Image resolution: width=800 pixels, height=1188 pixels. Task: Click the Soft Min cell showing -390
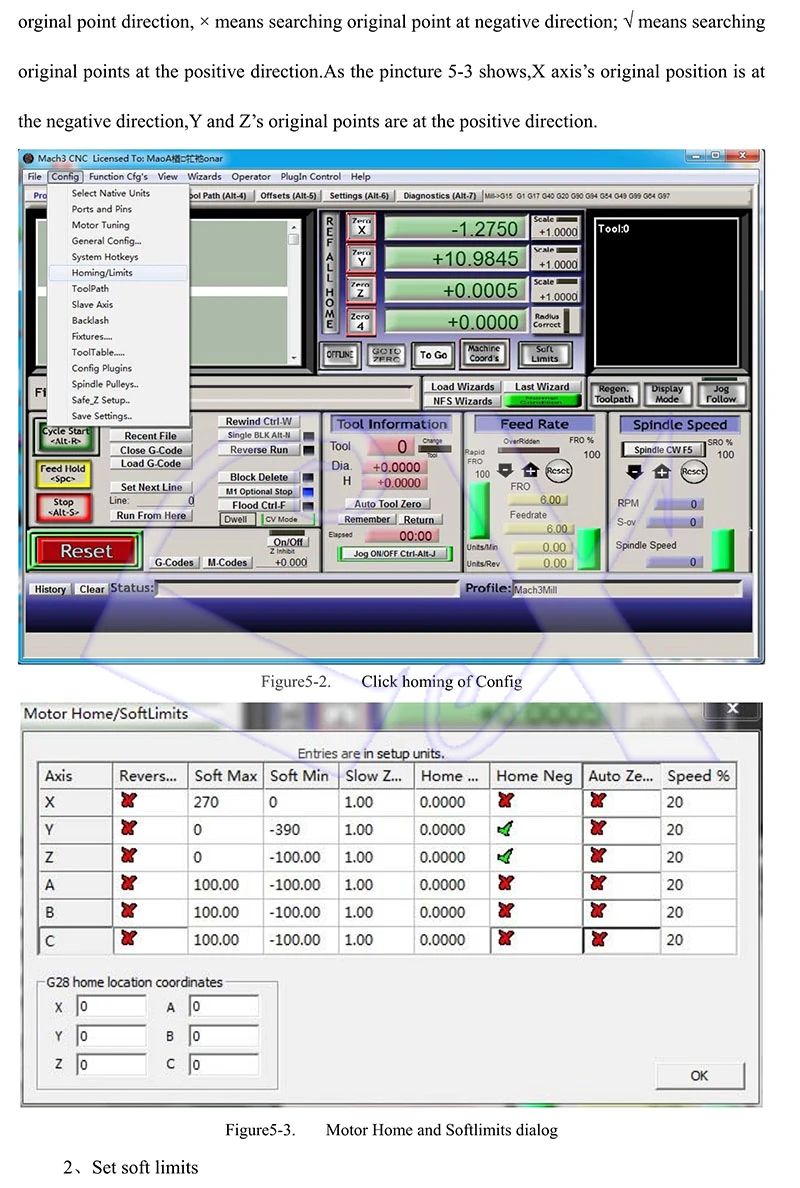[301, 830]
